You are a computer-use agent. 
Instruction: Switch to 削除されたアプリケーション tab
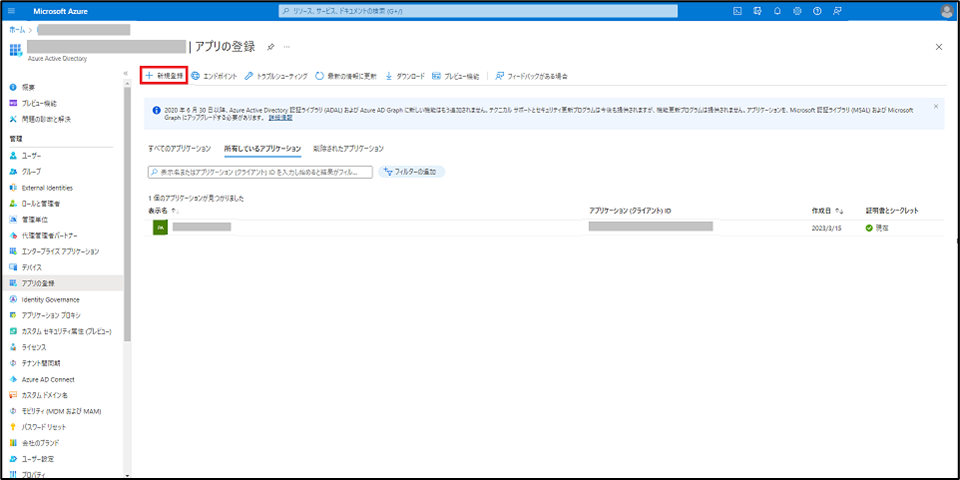(x=348, y=149)
